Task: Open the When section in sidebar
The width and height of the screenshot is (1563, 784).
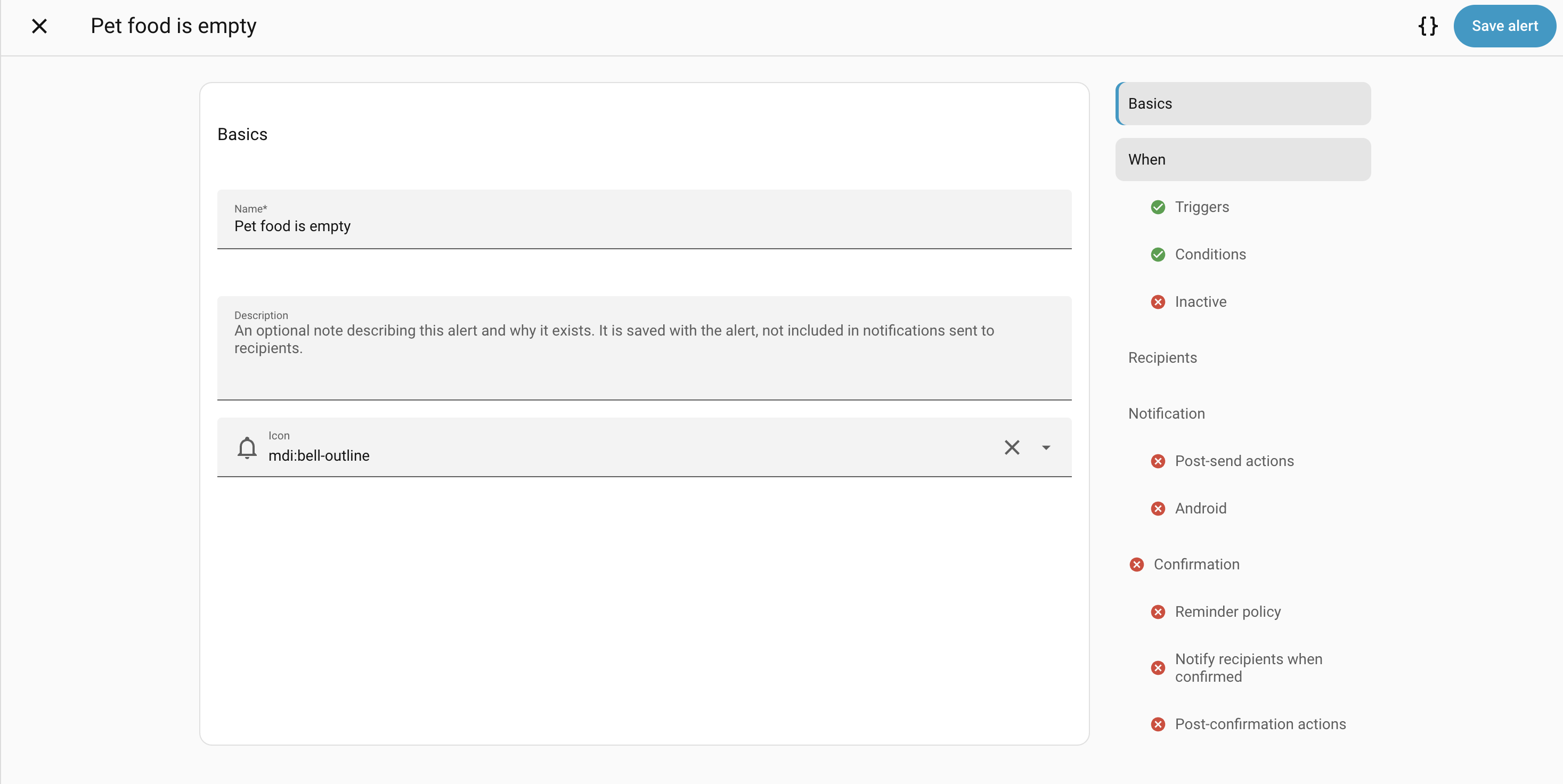Action: pyautogui.click(x=1243, y=160)
